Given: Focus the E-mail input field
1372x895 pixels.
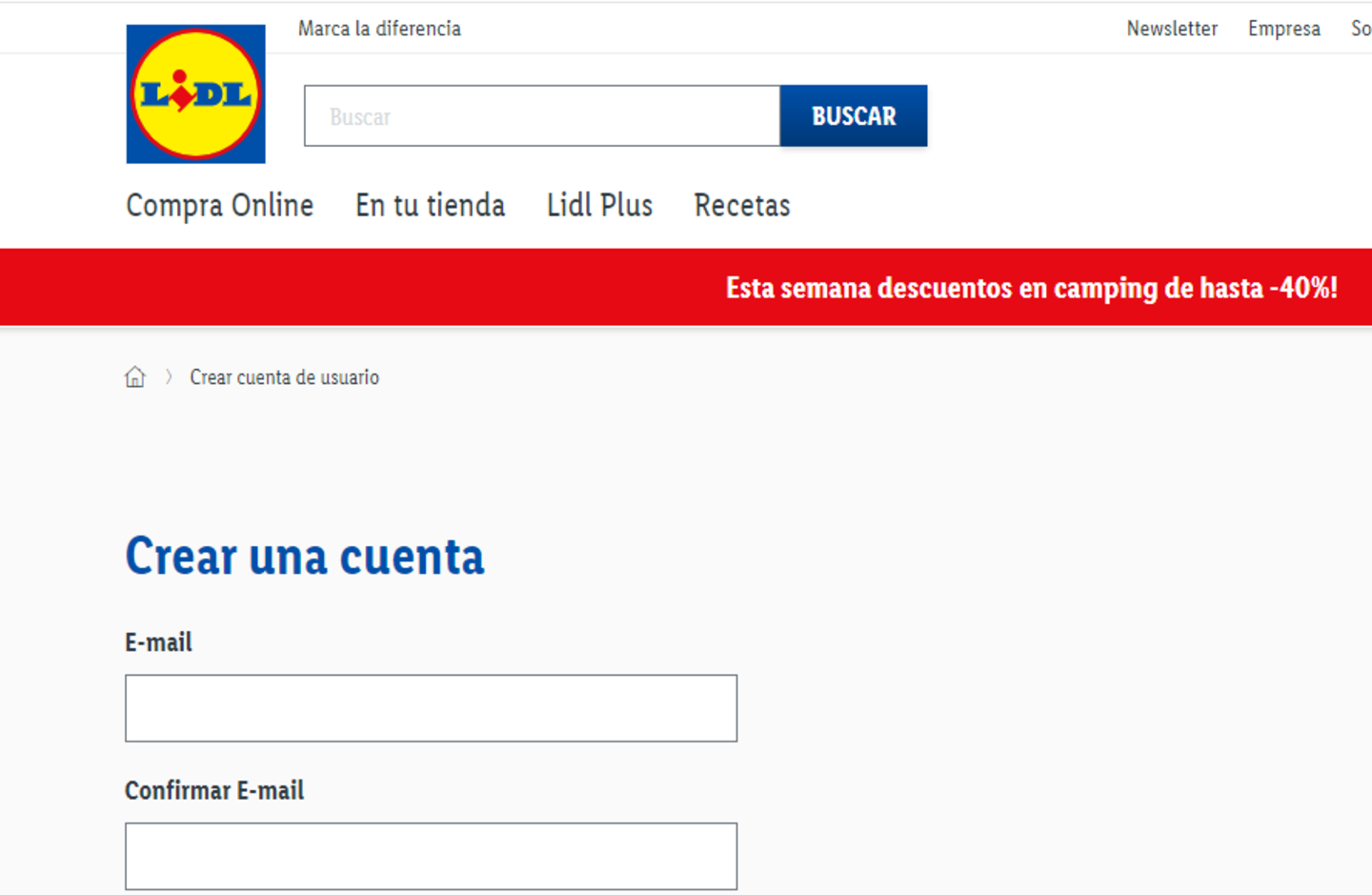Looking at the screenshot, I should click(431, 708).
